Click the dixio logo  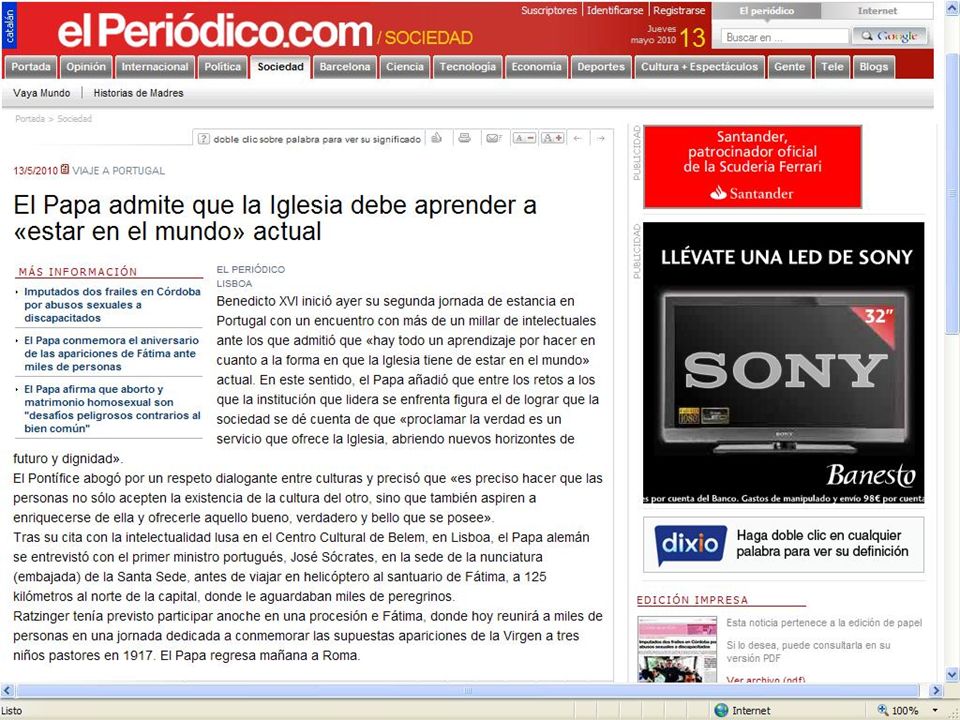690,544
